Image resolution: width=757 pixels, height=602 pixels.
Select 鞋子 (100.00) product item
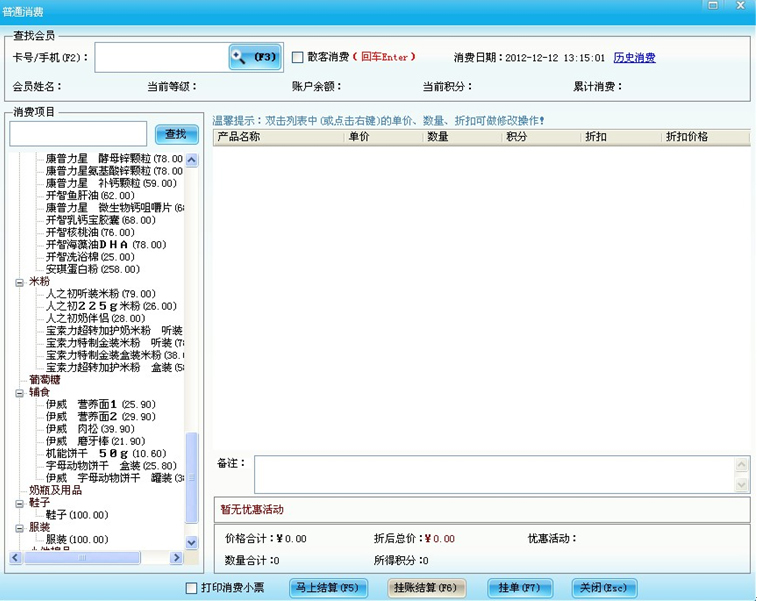pyautogui.click(x=77, y=515)
